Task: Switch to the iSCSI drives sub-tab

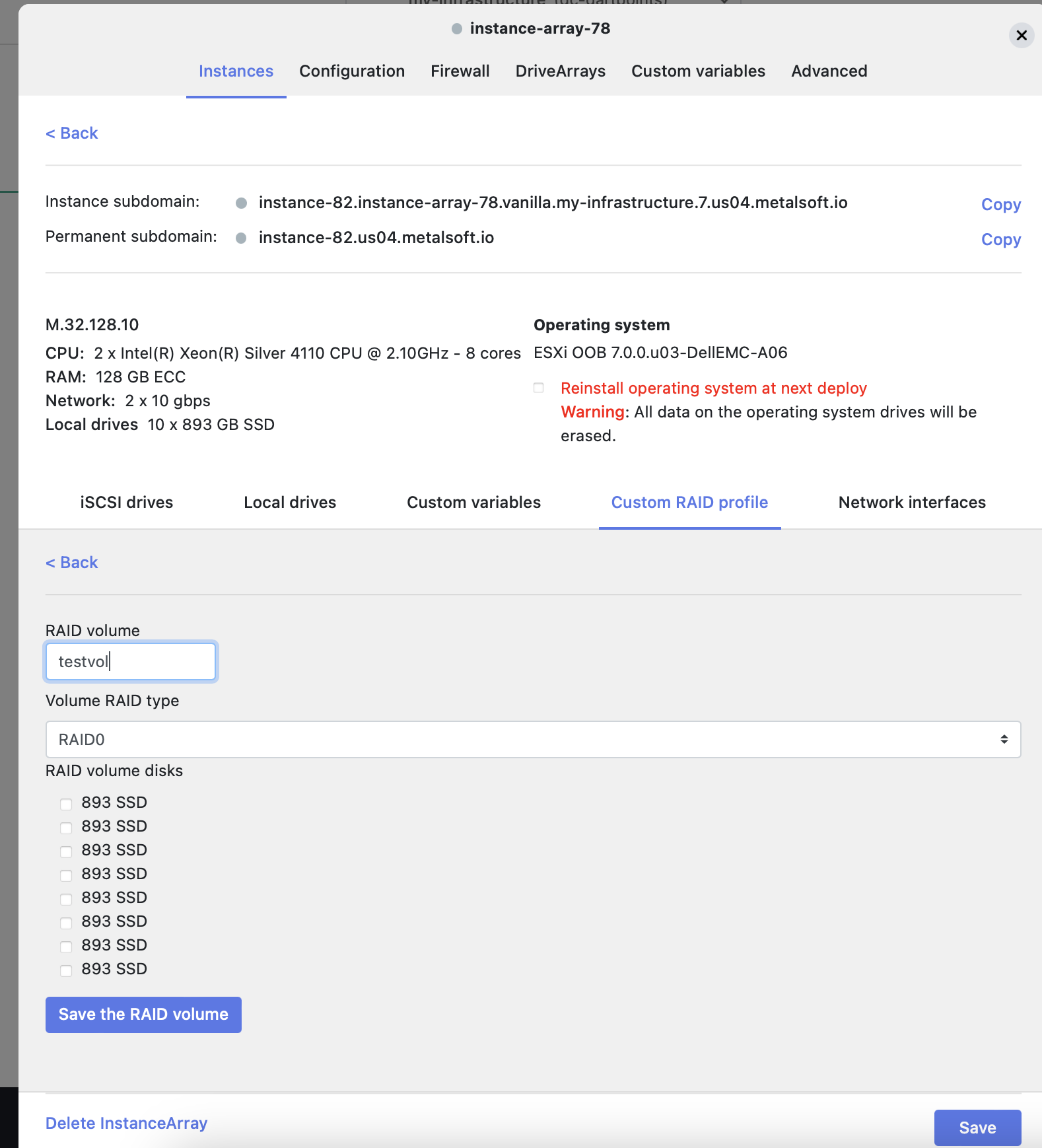Action: (x=126, y=503)
